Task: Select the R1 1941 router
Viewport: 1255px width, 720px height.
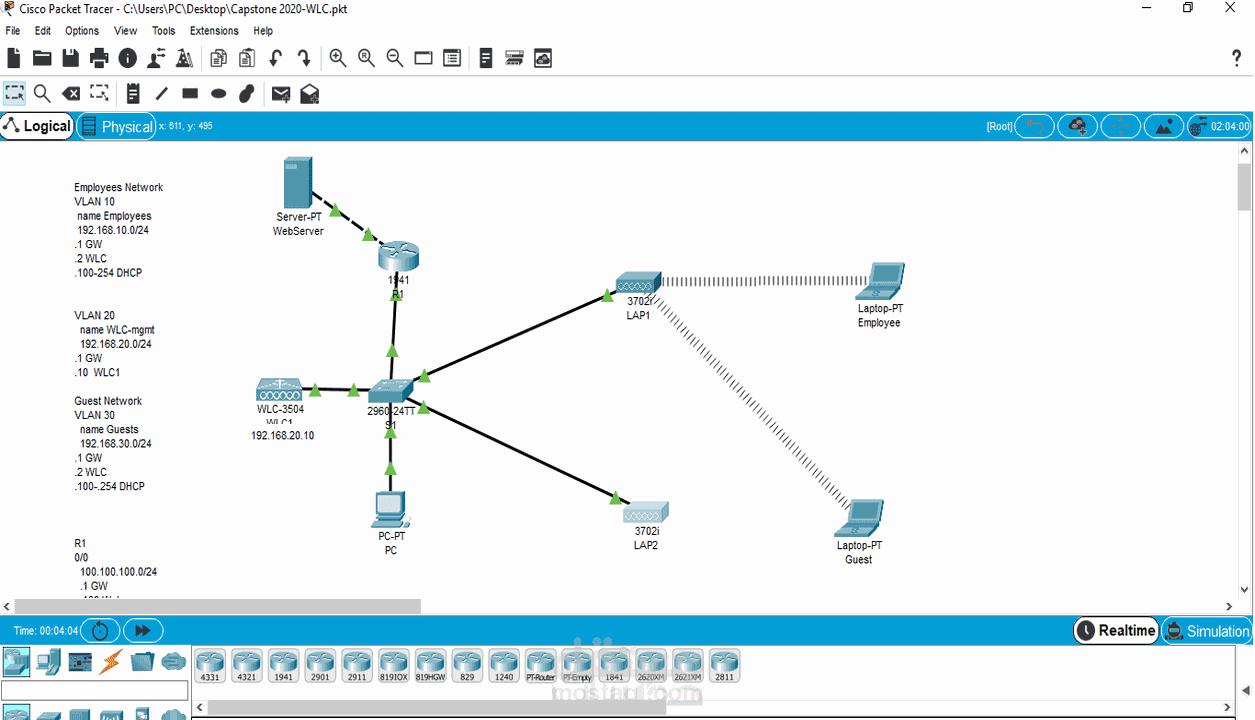Action: pos(397,256)
